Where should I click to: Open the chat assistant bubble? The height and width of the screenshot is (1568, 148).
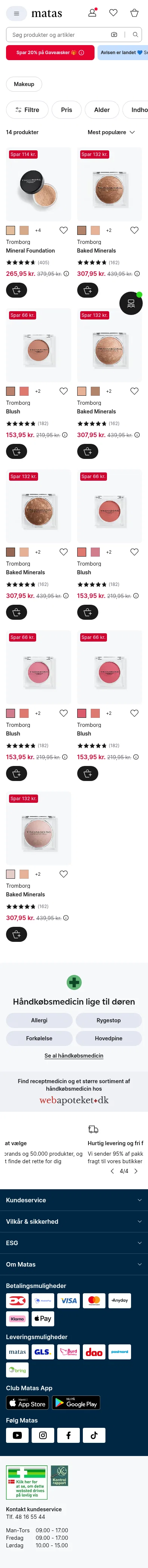pos(131,303)
